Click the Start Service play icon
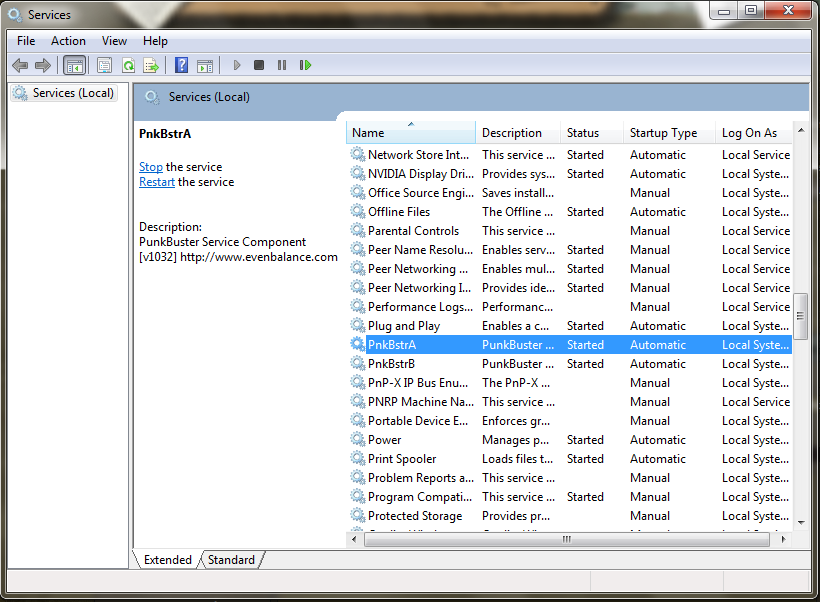The width and height of the screenshot is (820, 602). click(237, 65)
